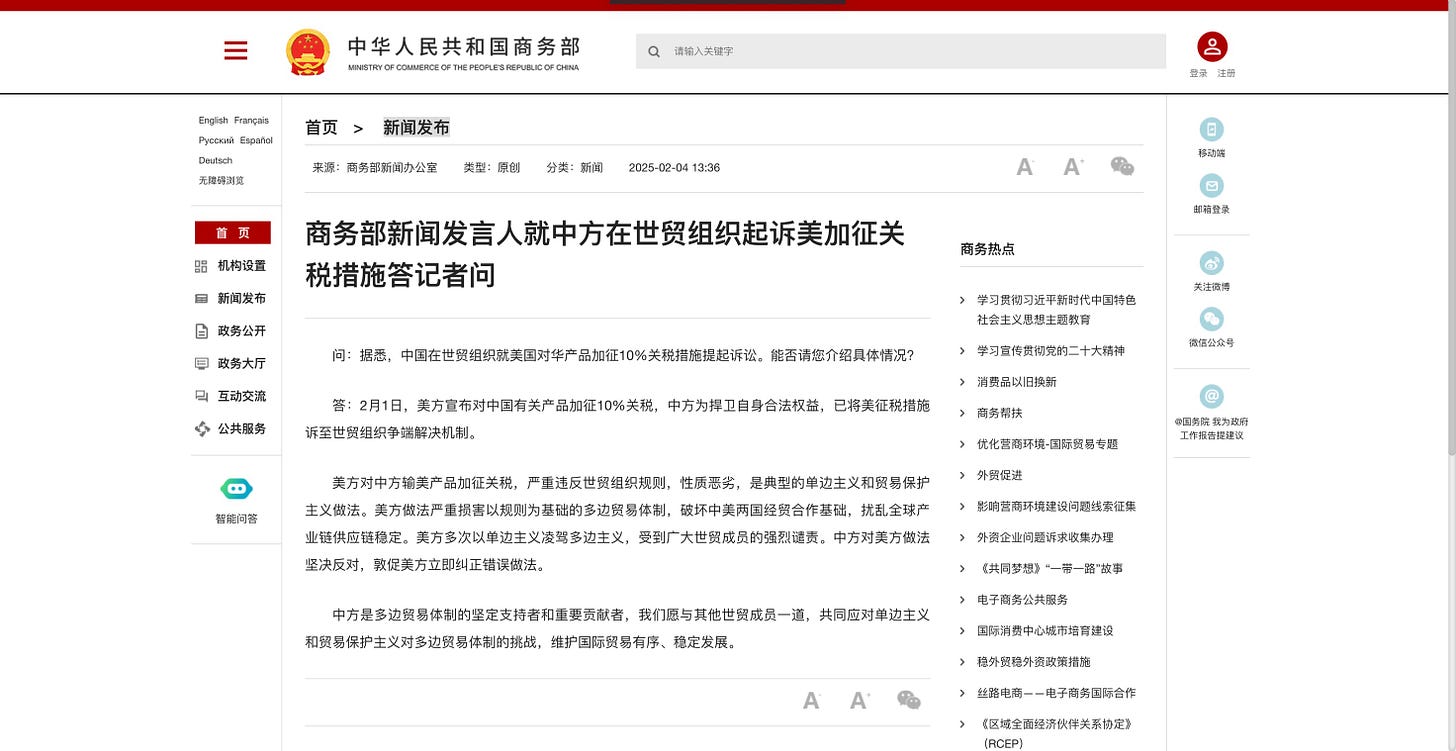Click 新闻发布 in the breadcrumb

pos(416,127)
